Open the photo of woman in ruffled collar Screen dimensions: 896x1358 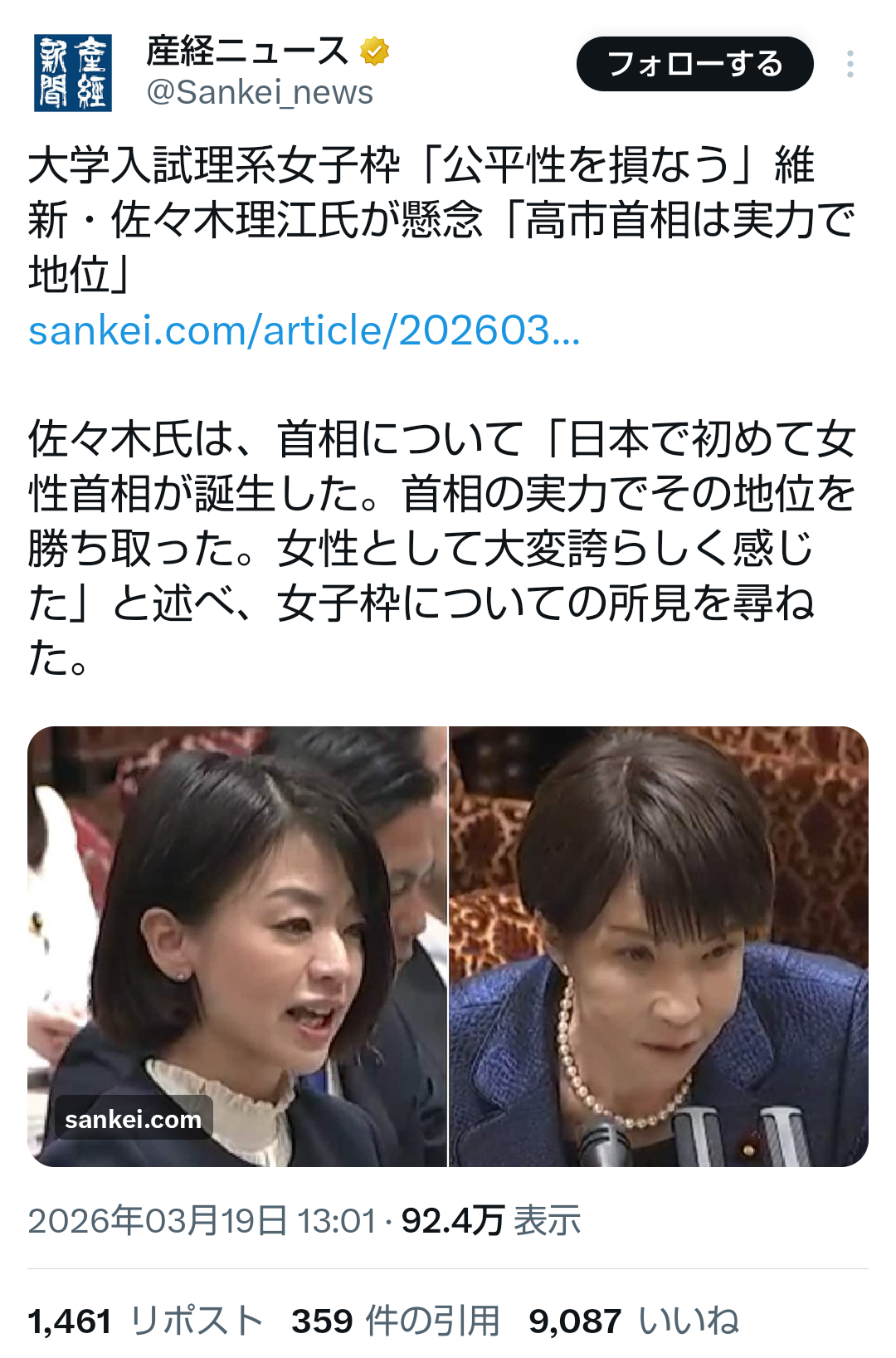pos(237,946)
